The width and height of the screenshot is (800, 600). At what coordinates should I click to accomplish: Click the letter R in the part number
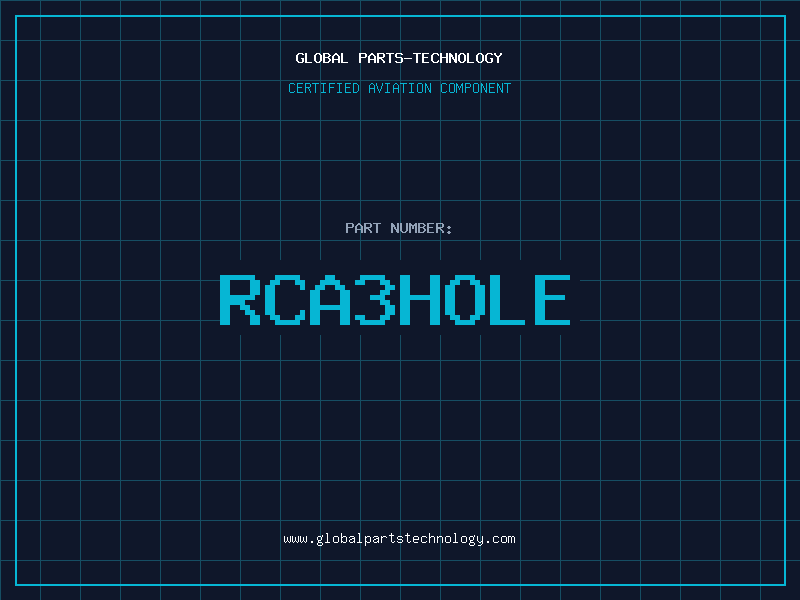tap(240, 300)
